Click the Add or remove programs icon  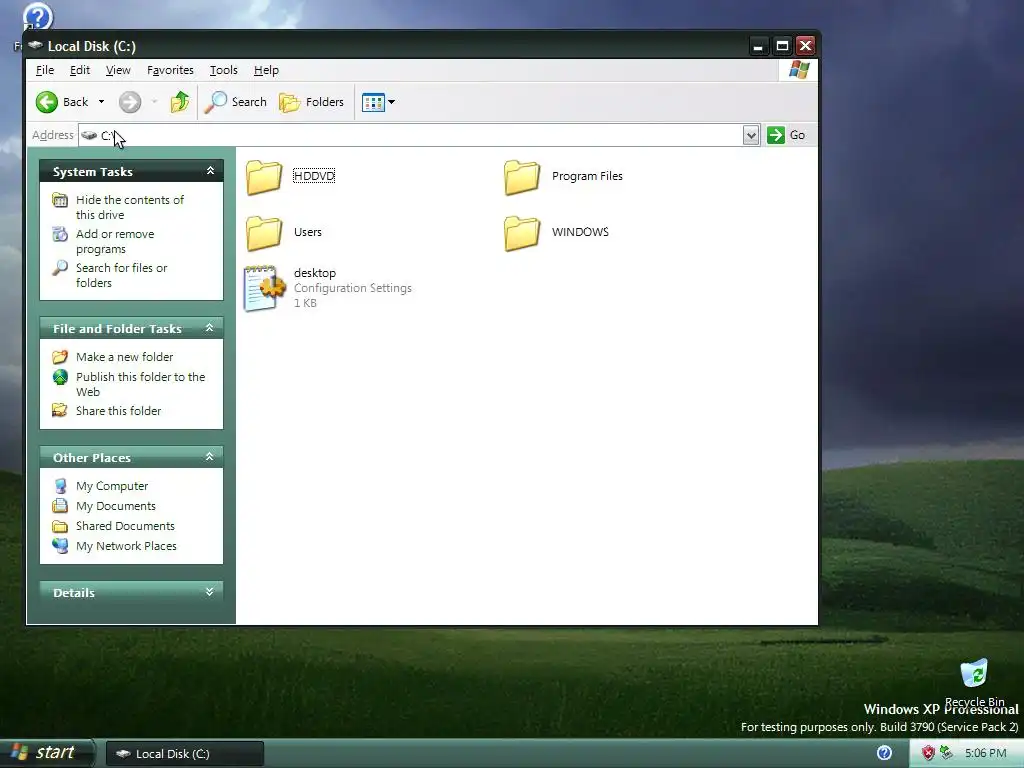60,234
